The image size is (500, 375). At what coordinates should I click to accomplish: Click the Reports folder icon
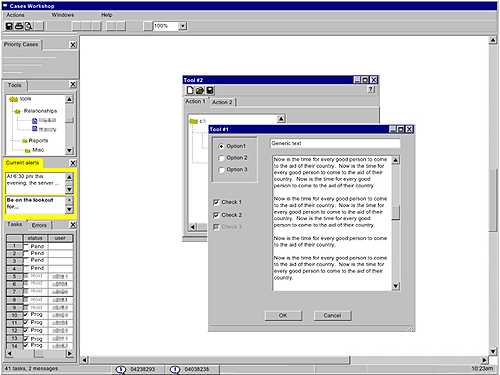click(25, 141)
